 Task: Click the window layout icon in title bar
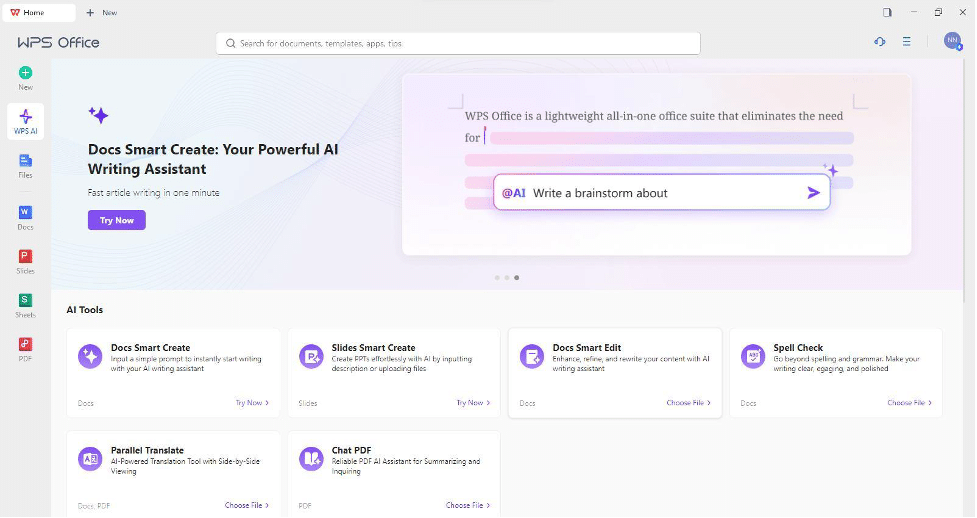[x=887, y=12]
